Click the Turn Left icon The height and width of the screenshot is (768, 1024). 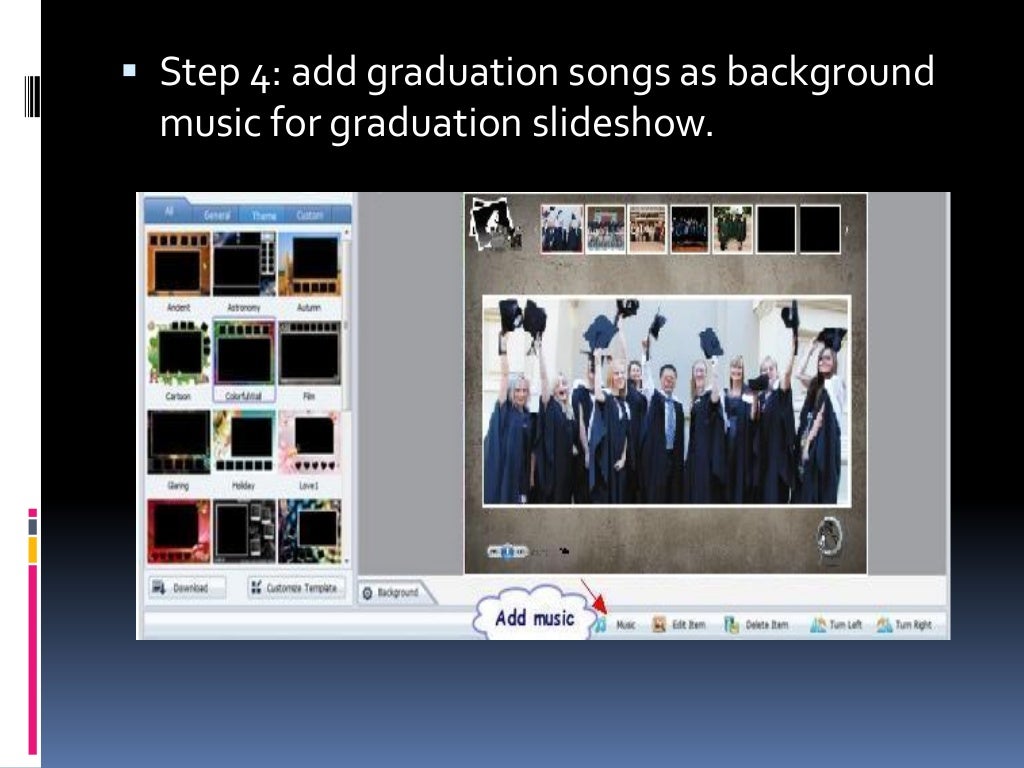point(818,625)
